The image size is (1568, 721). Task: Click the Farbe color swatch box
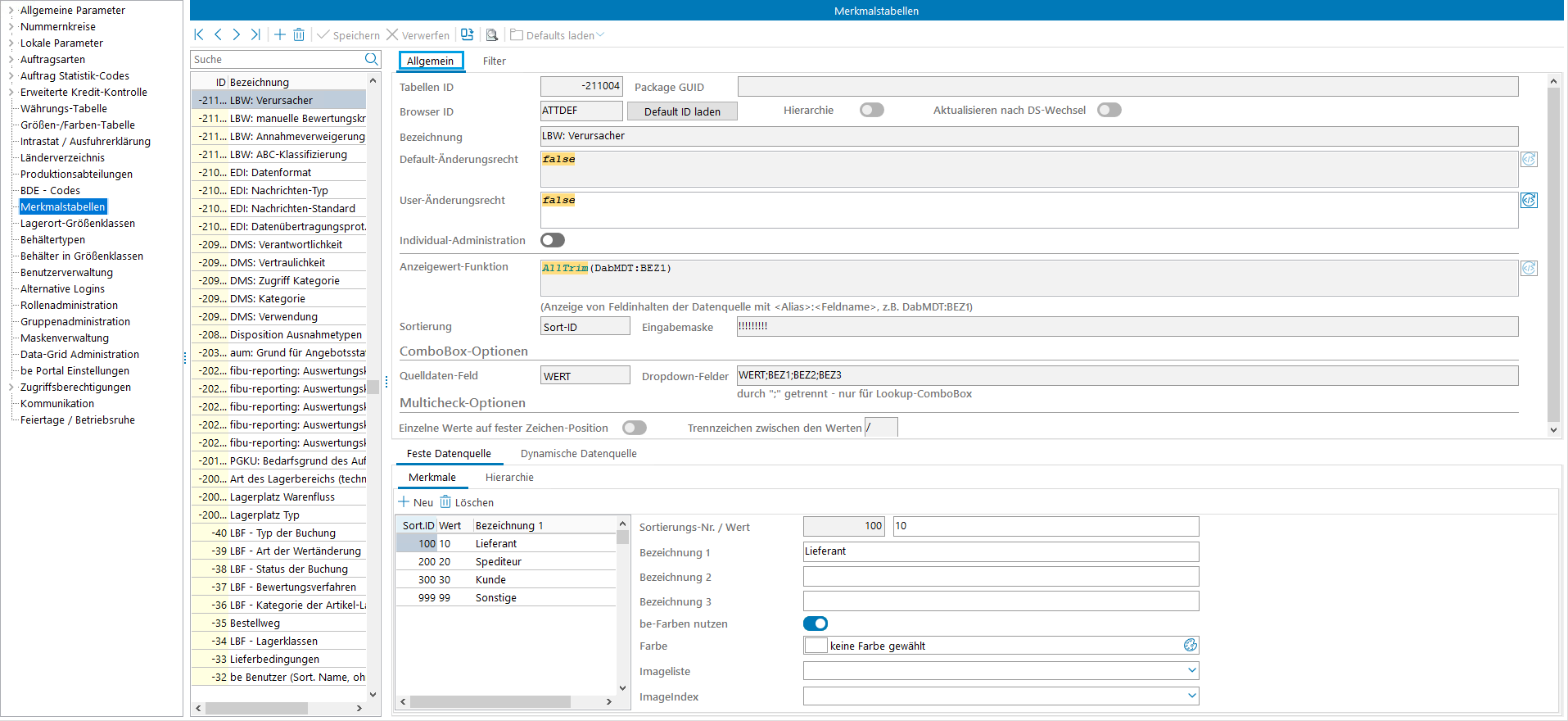(x=816, y=646)
